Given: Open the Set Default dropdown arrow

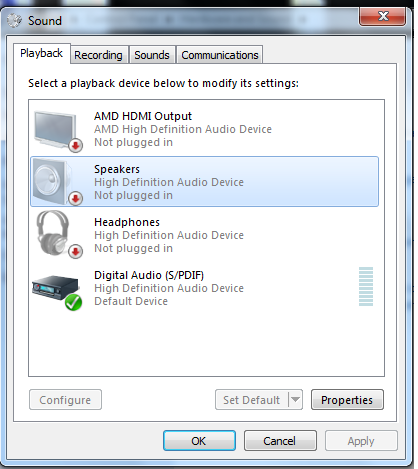Looking at the screenshot, I should (295, 399).
